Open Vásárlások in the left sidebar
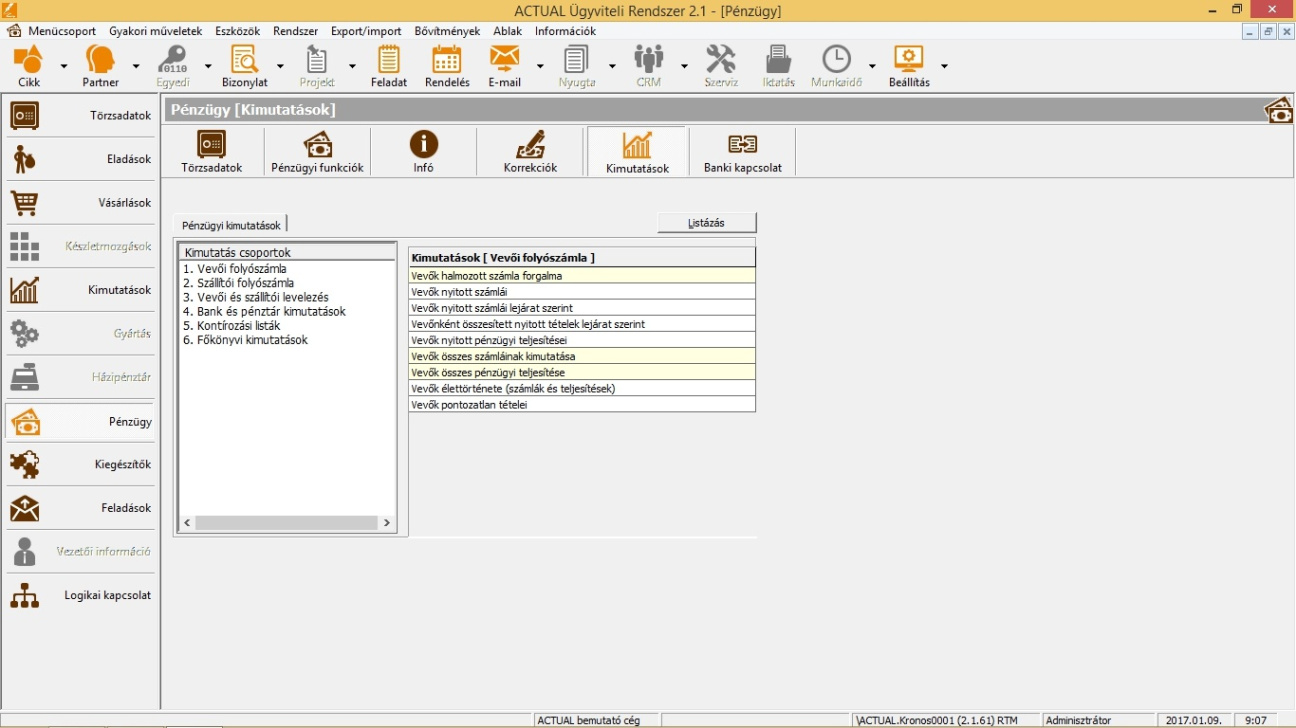 click(x=80, y=203)
